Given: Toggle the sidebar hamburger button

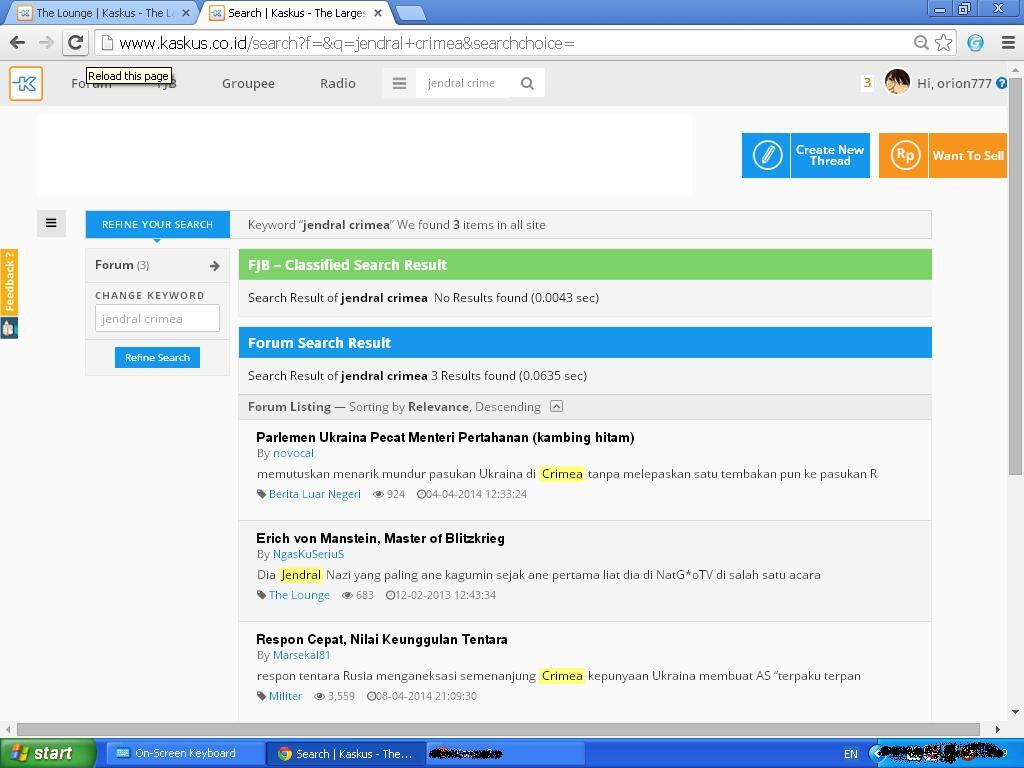Looking at the screenshot, I should point(51,223).
